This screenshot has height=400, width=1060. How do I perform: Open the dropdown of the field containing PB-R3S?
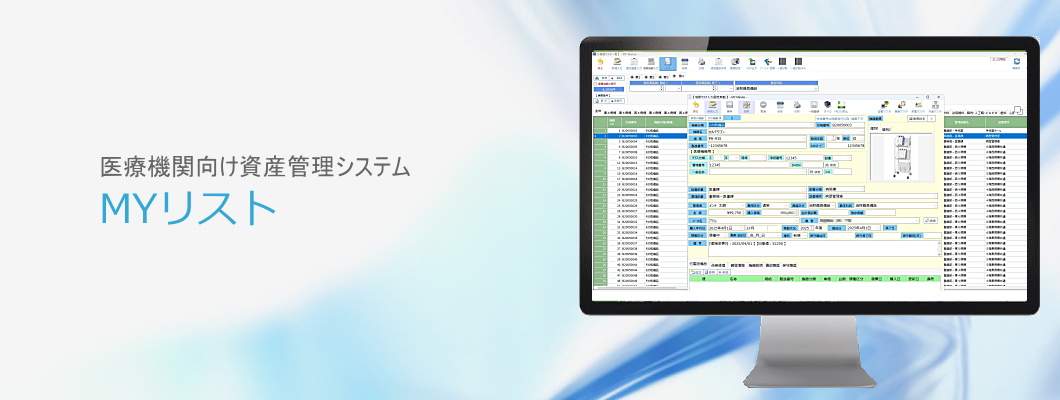point(804,139)
